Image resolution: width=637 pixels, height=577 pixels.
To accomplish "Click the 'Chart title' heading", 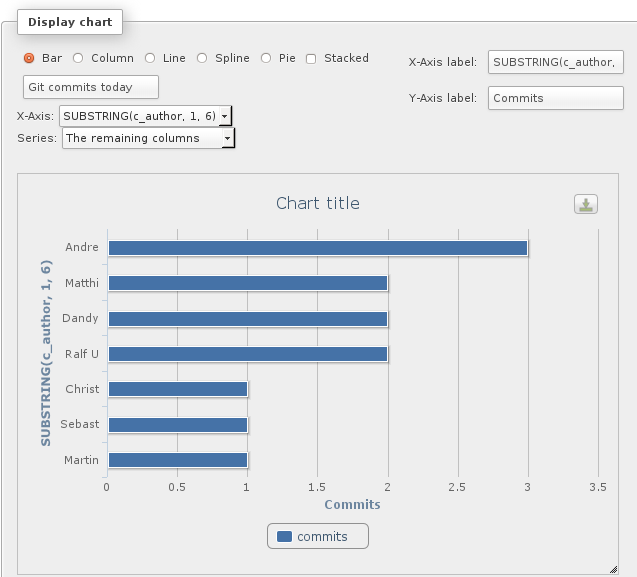I will click(x=318, y=203).
